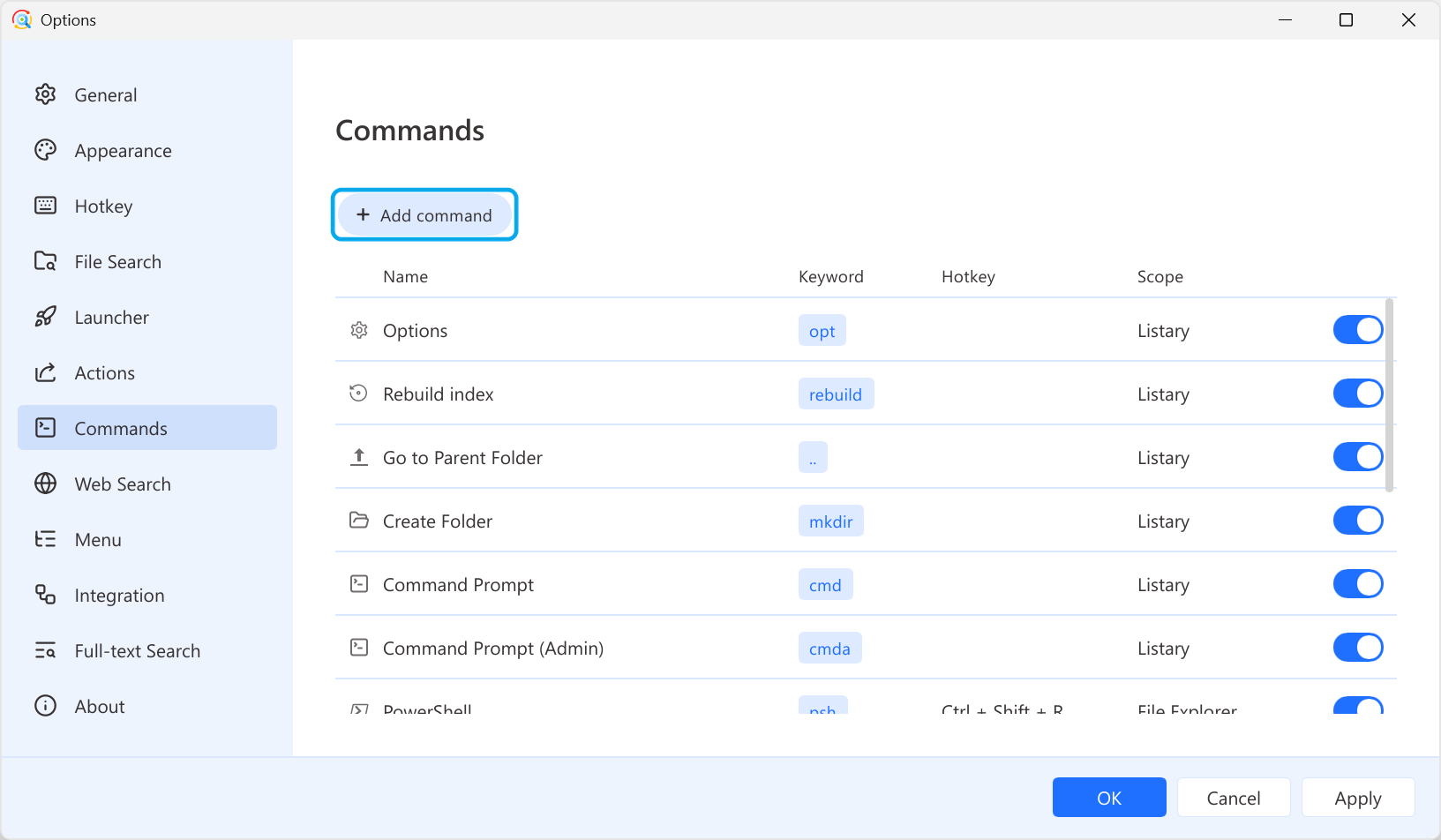Click the Command Prompt row terminal icon
Screen dimensions: 1441x840
(x=358, y=584)
